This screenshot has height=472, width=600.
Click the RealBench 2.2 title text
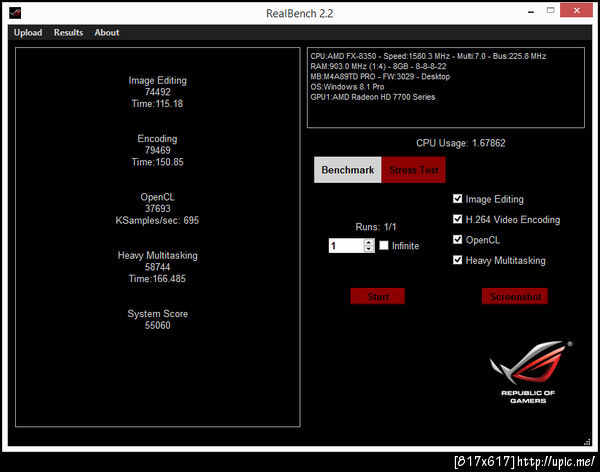(x=300, y=13)
